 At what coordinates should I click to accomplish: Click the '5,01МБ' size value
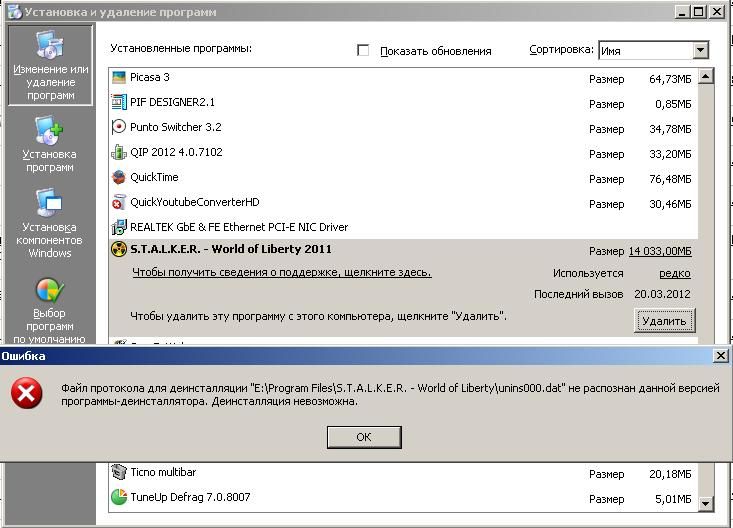[673, 499]
